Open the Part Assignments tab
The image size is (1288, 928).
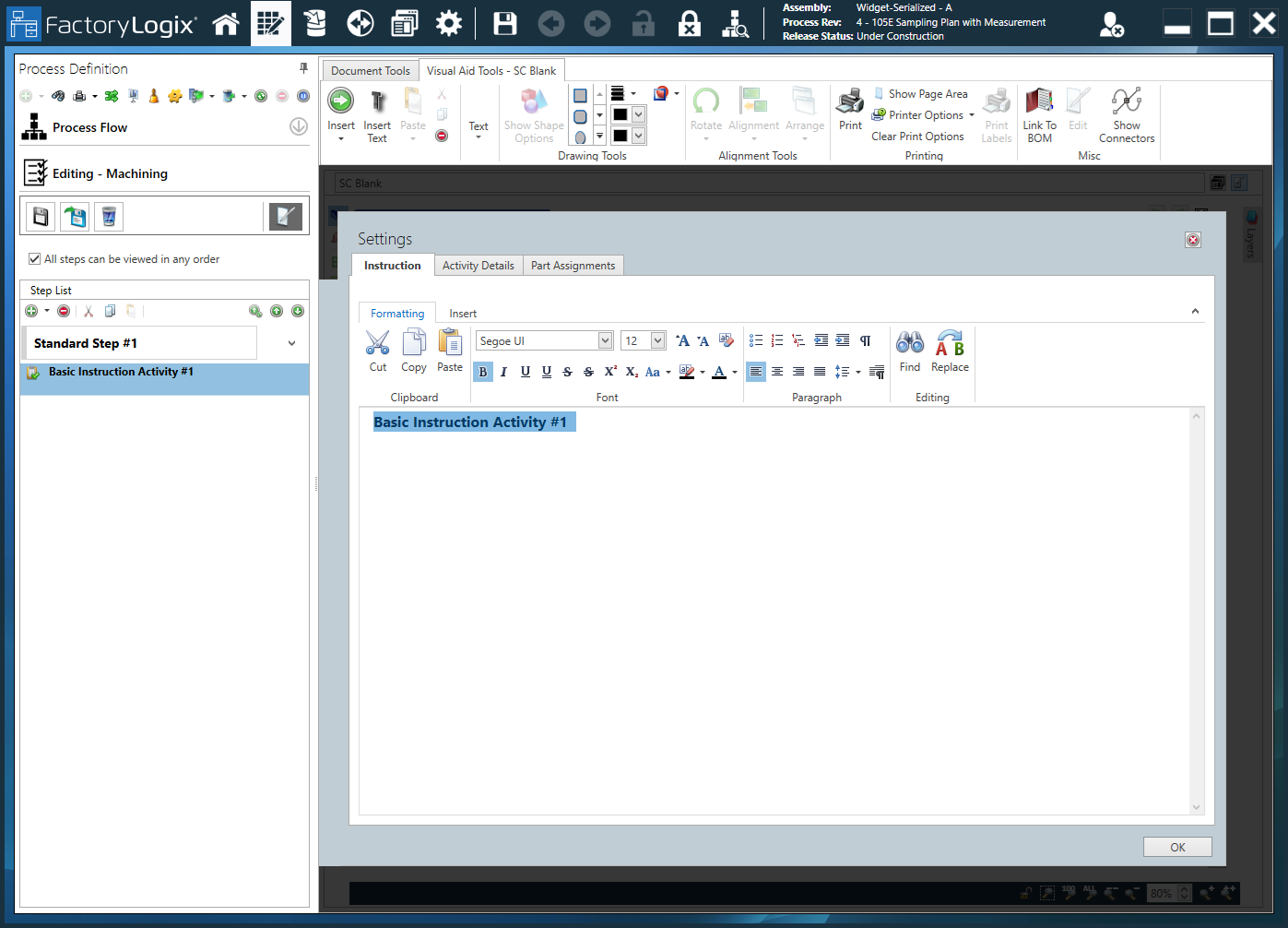(x=573, y=265)
